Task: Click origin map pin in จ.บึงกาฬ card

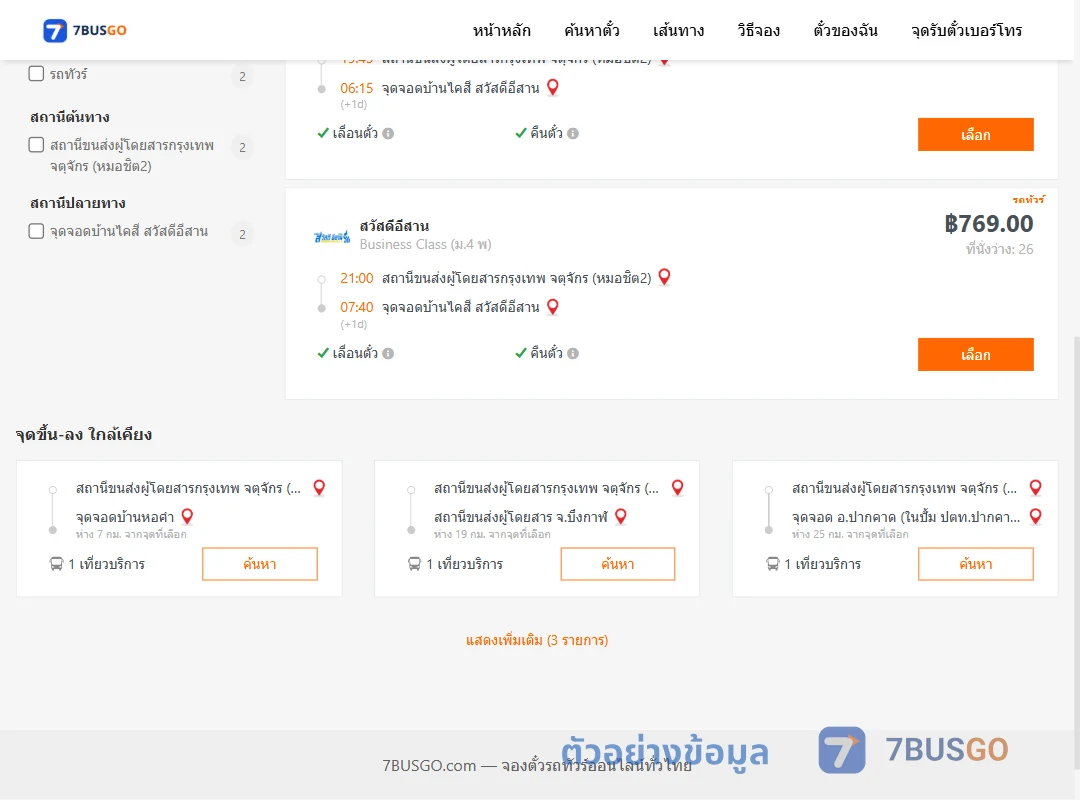Action: click(677, 488)
